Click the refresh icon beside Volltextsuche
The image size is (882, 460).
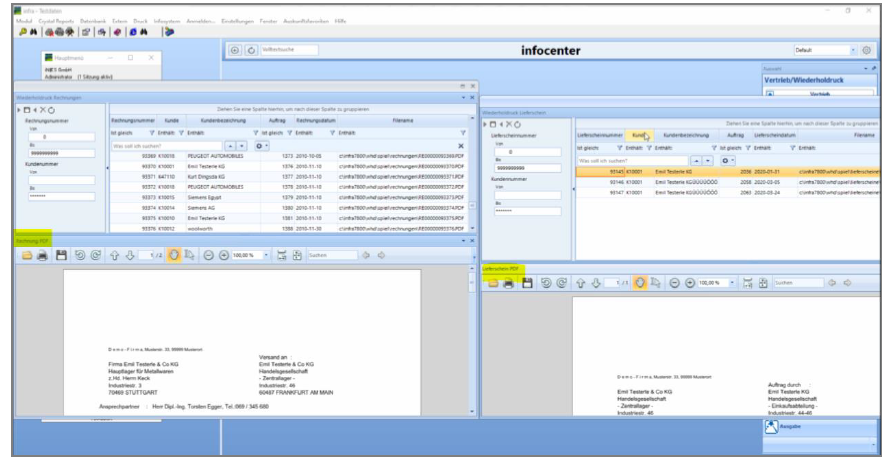click(x=250, y=49)
